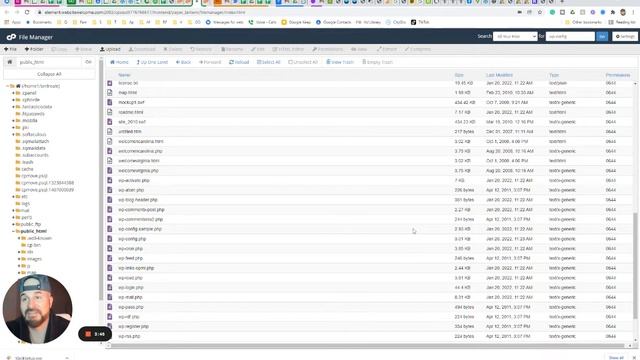Click Go button beside path field

(88, 62)
